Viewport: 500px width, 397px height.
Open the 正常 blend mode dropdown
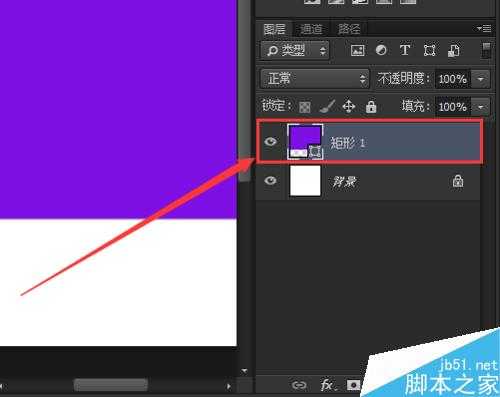pos(315,79)
